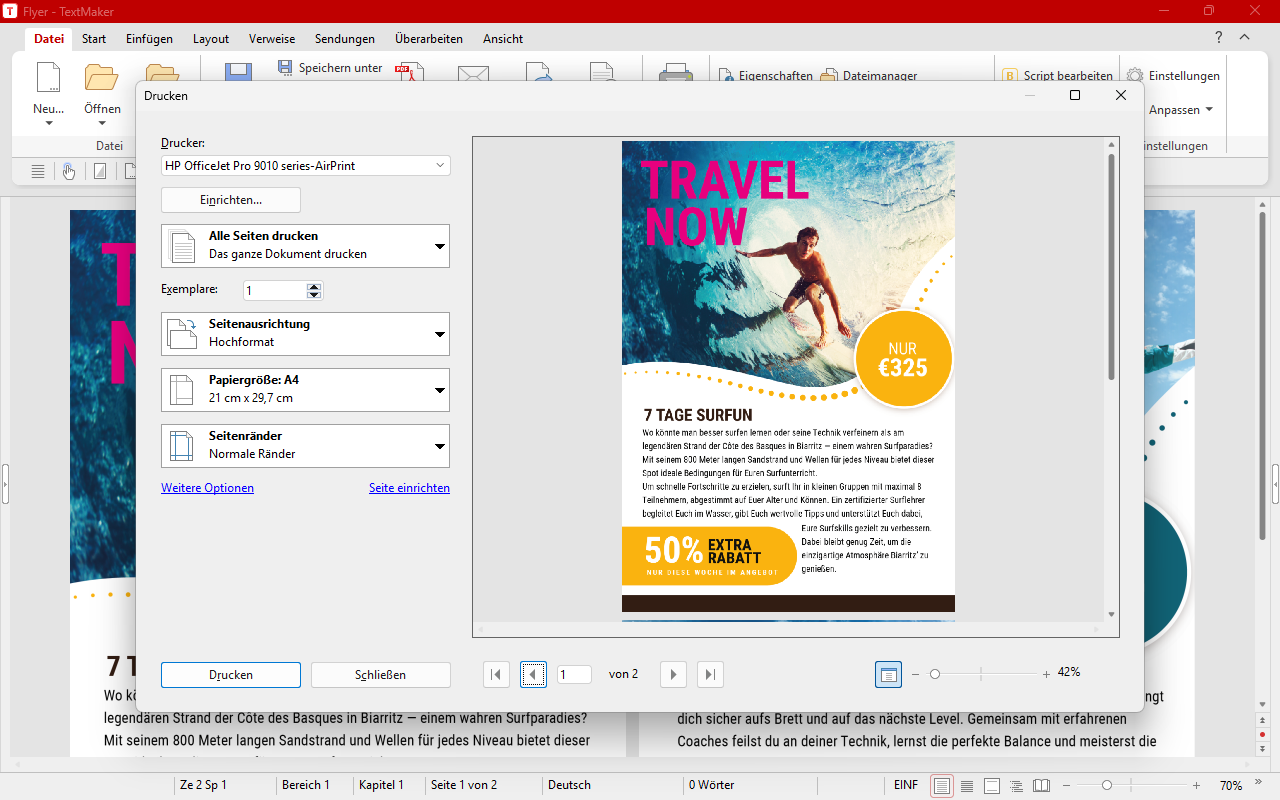Switch to outline view icon in status bar
Screen dimensions: 1280x800
point(1016,786)
